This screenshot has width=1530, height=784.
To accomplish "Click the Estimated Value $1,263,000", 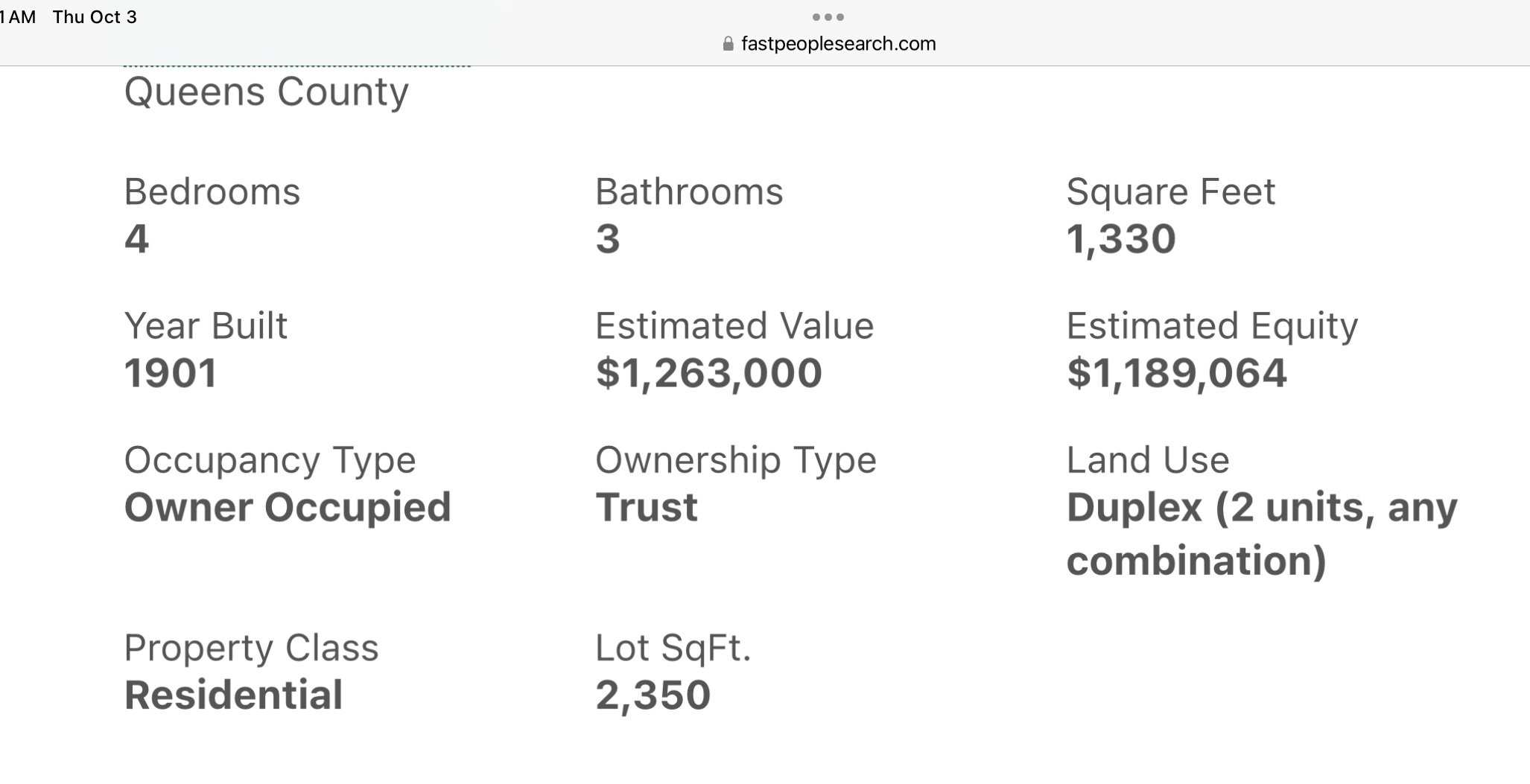I will pyautogui.click(x=708, y=373).
